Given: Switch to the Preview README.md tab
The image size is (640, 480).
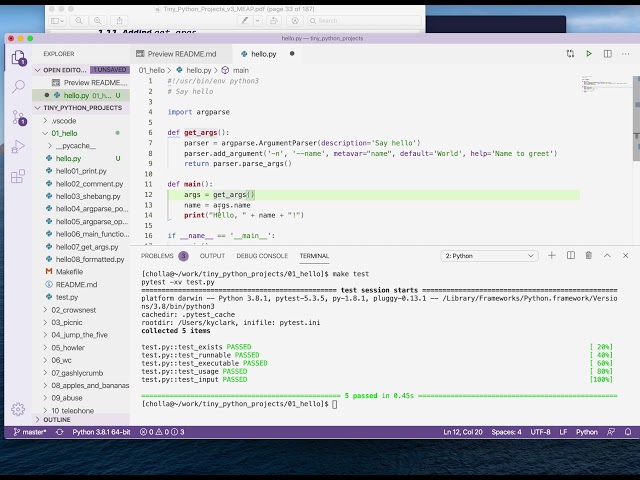Looking at the screenshot, I should click(181, 54).
